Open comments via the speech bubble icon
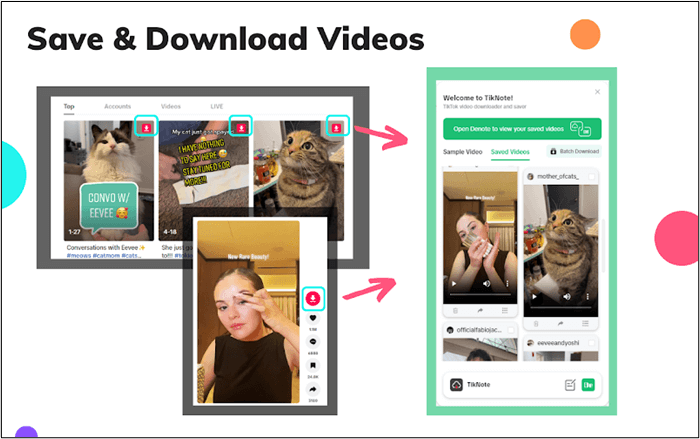This screenshot has width=700, height=439. tap(312, 343)
